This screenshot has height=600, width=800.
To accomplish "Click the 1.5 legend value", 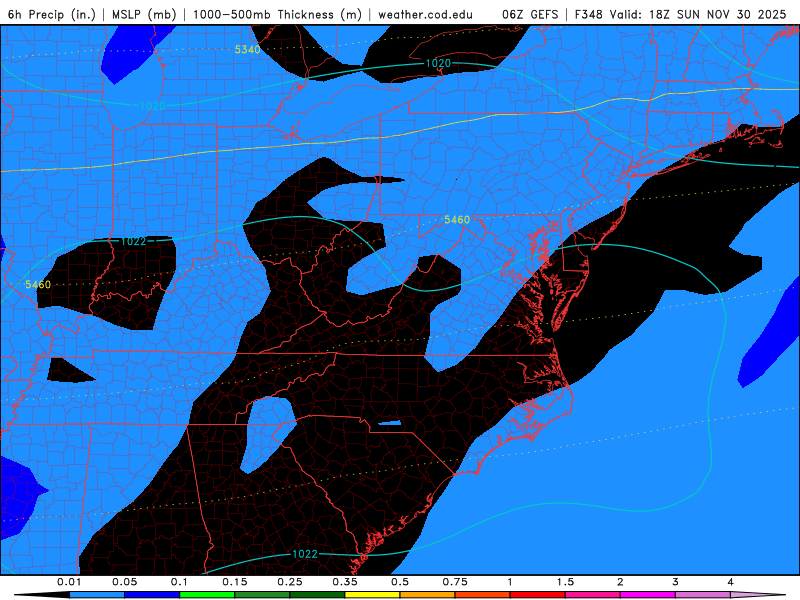I will [565, 582].
